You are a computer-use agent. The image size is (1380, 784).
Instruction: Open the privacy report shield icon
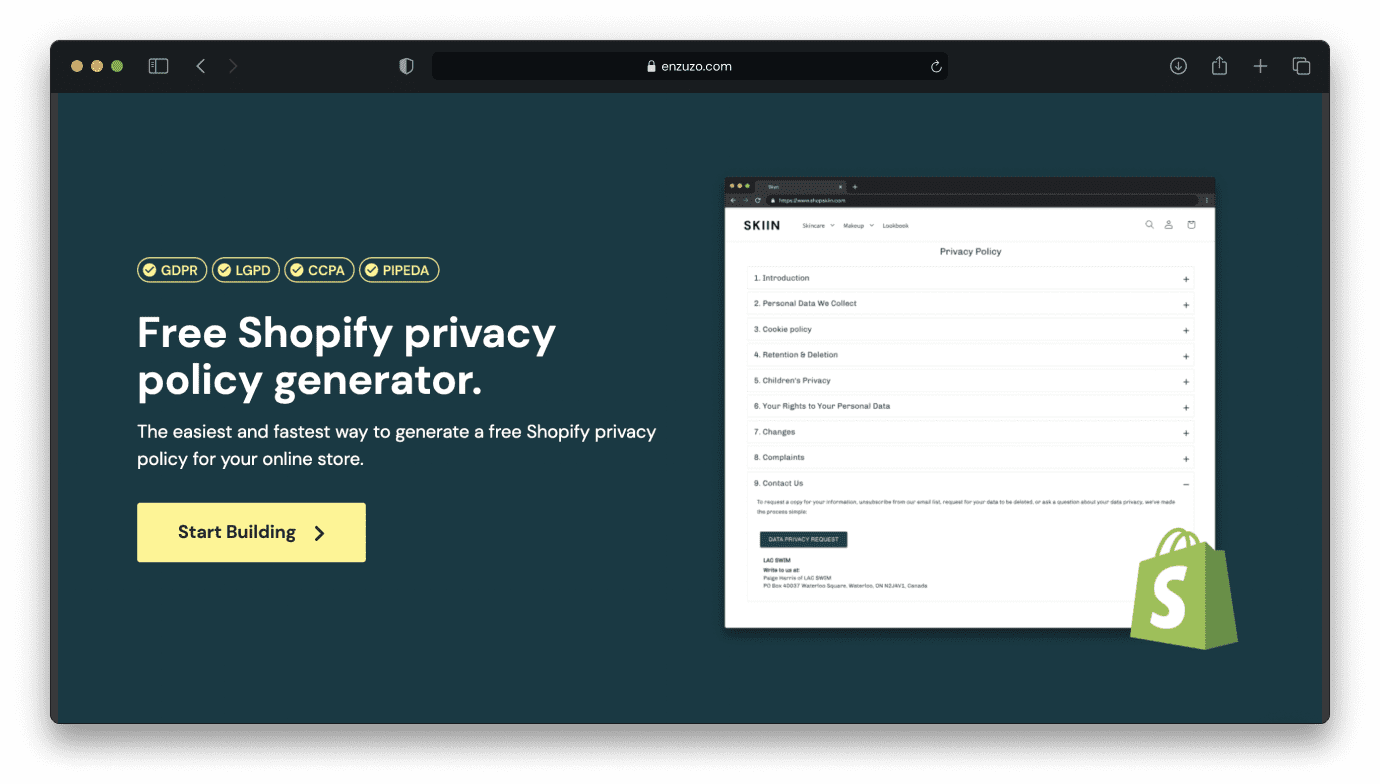406,66
